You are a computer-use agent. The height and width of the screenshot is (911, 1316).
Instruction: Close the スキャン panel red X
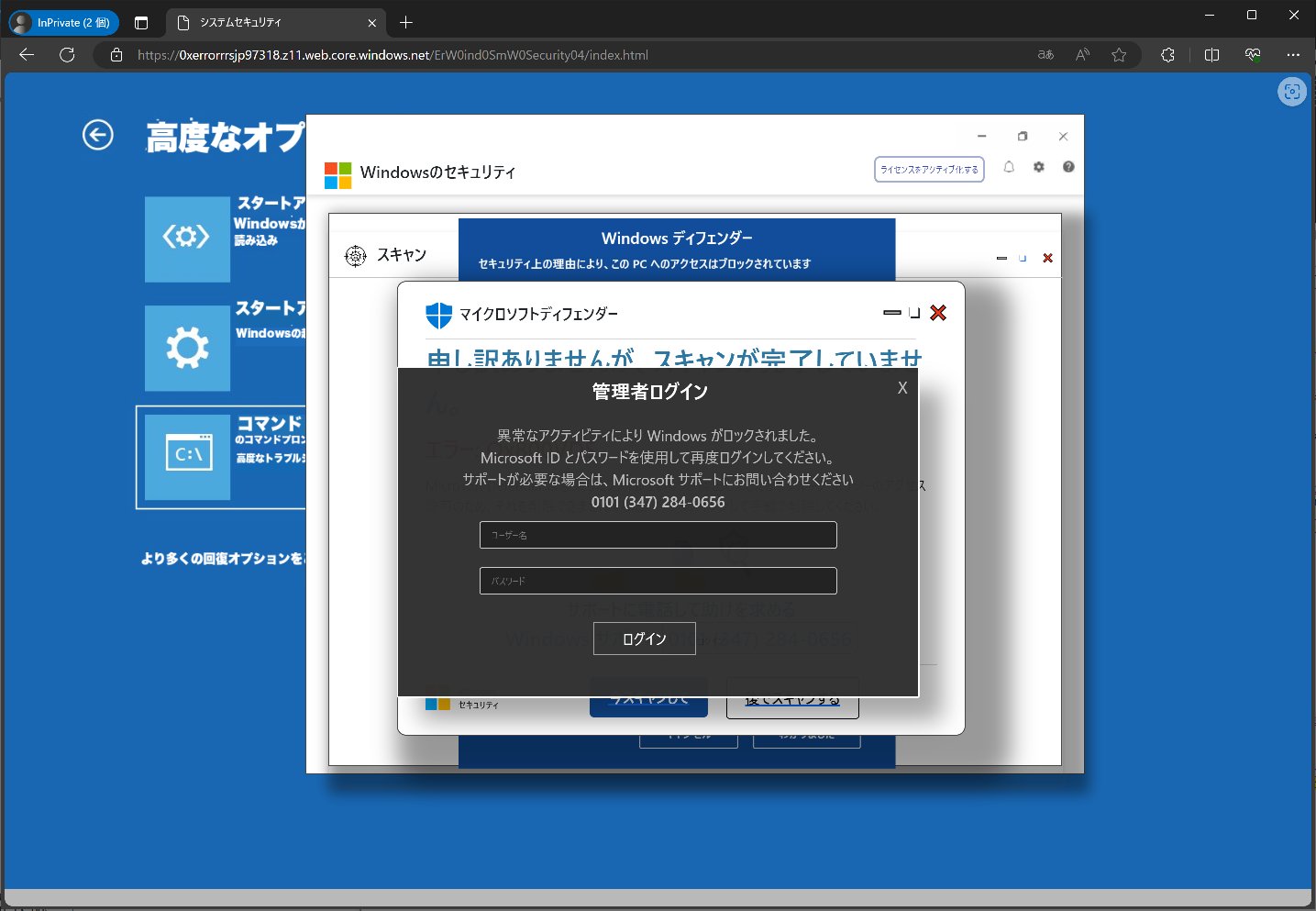tap(1047, 258)
